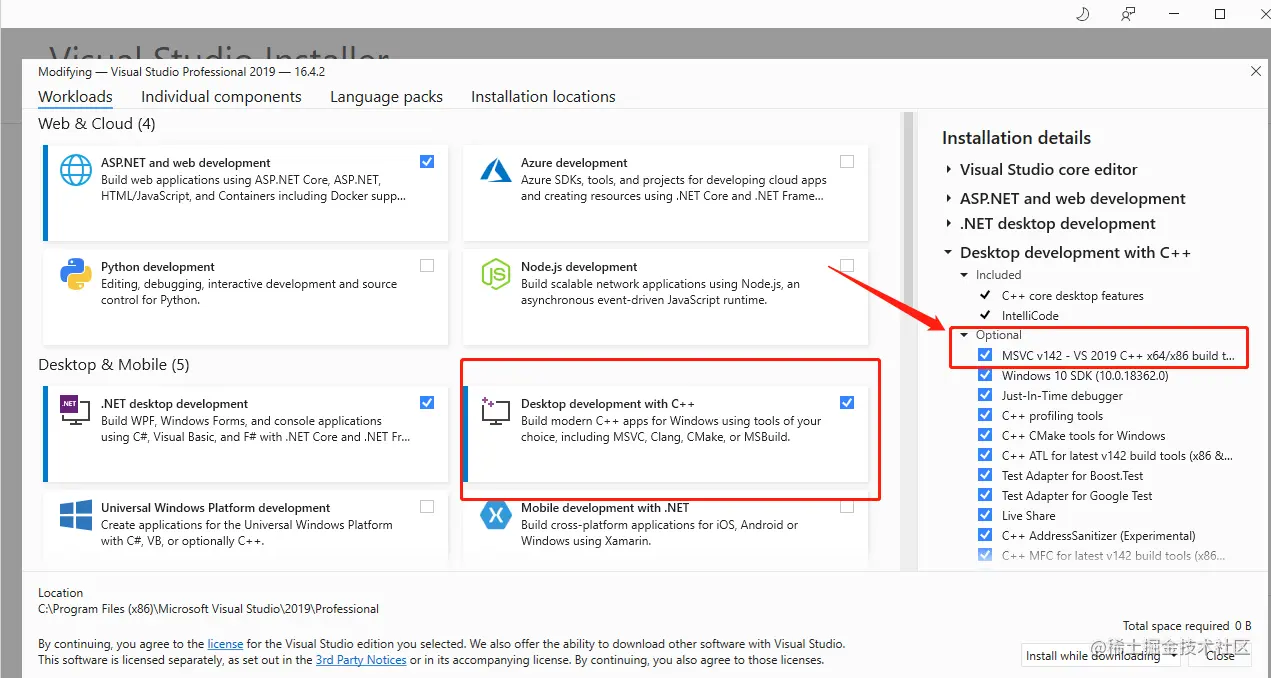Collapse the Included components section

[964, 275]
